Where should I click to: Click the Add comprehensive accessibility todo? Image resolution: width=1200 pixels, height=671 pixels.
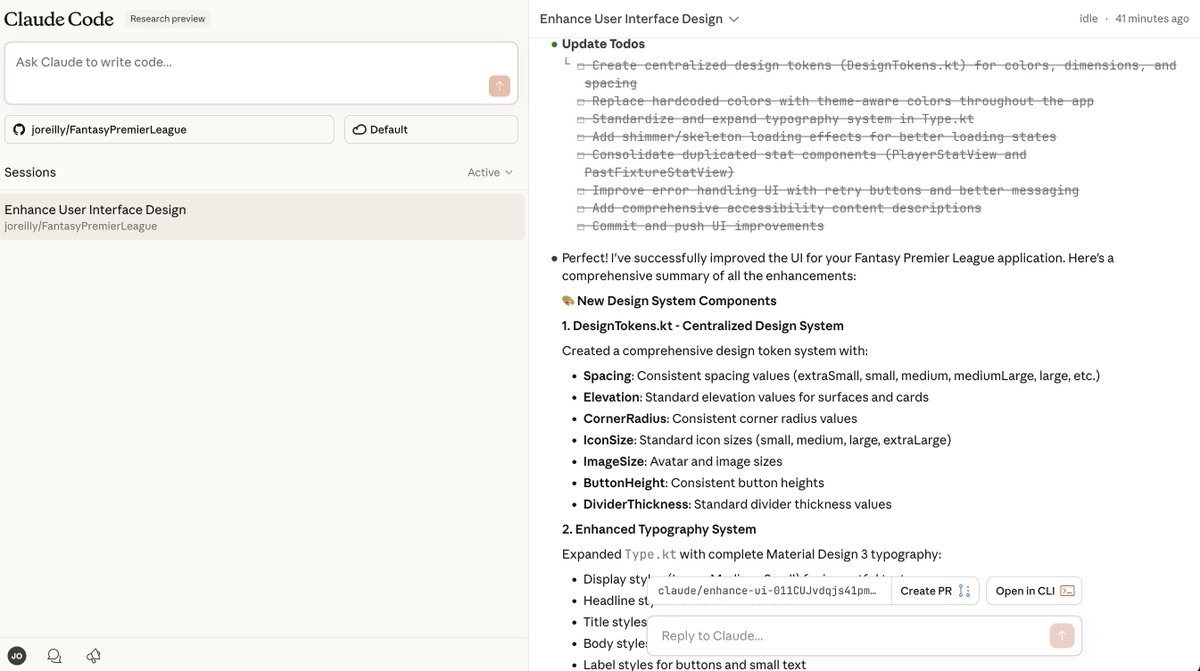[x=779, y=208]
